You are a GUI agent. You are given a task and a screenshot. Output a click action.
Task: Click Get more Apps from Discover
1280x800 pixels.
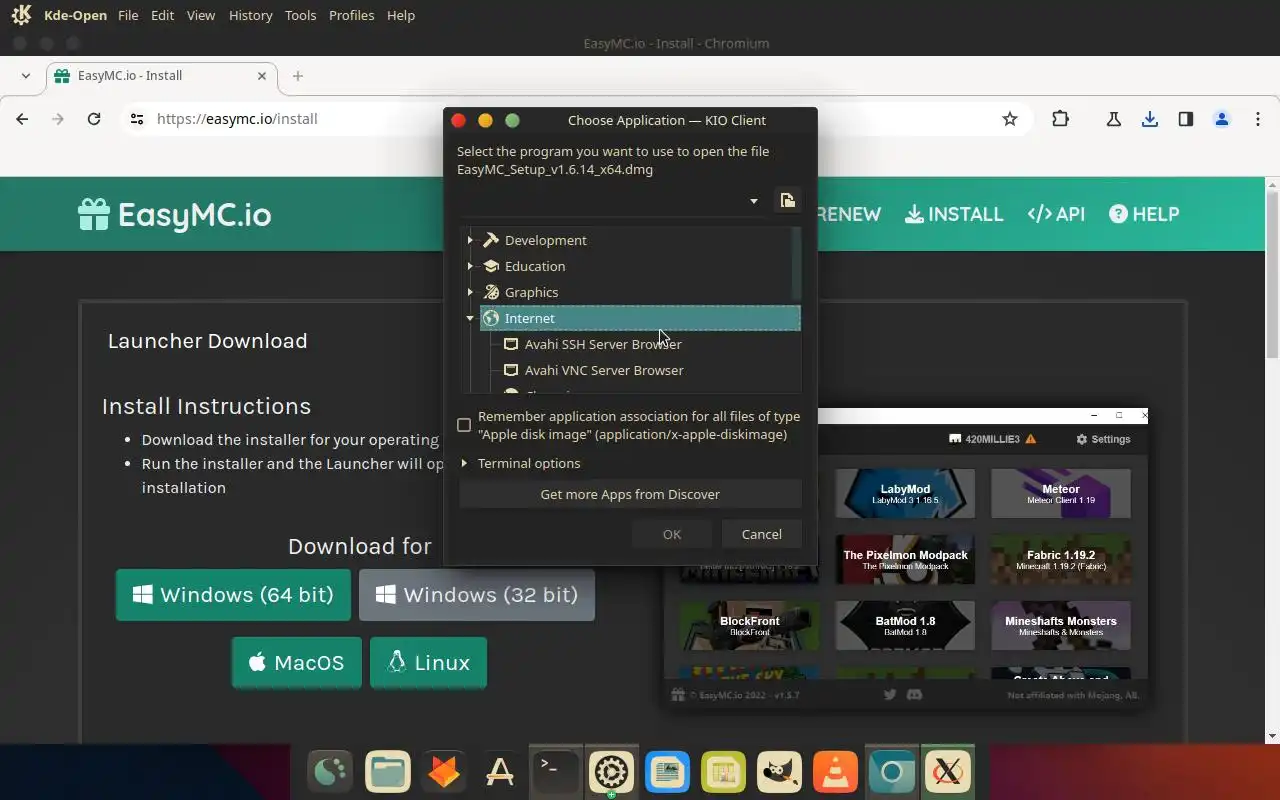(x=630, y=494)
